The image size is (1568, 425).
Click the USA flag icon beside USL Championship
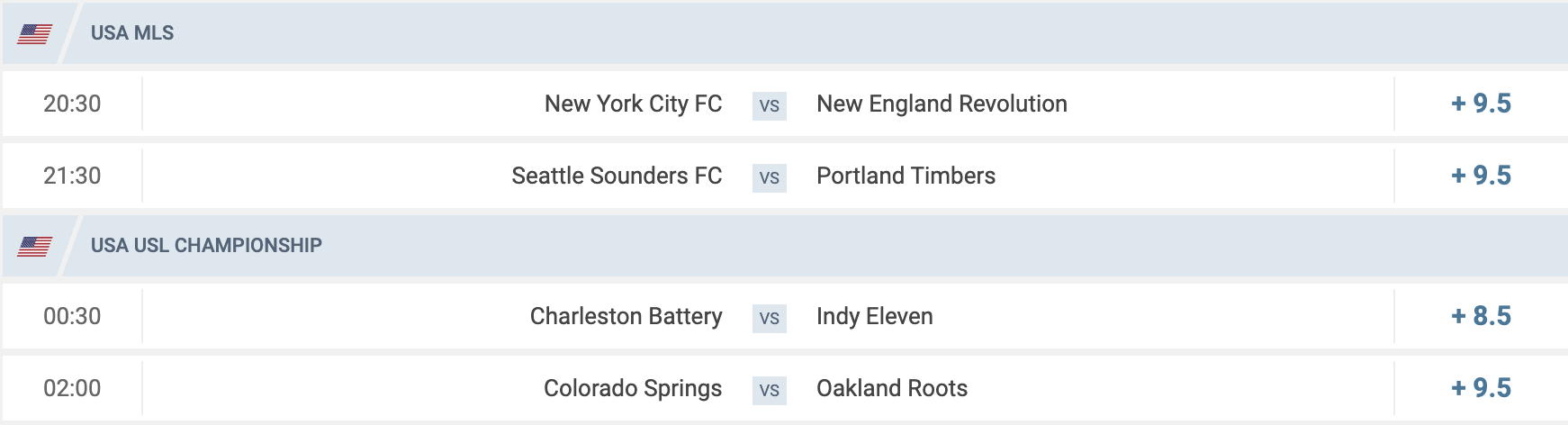34,246
